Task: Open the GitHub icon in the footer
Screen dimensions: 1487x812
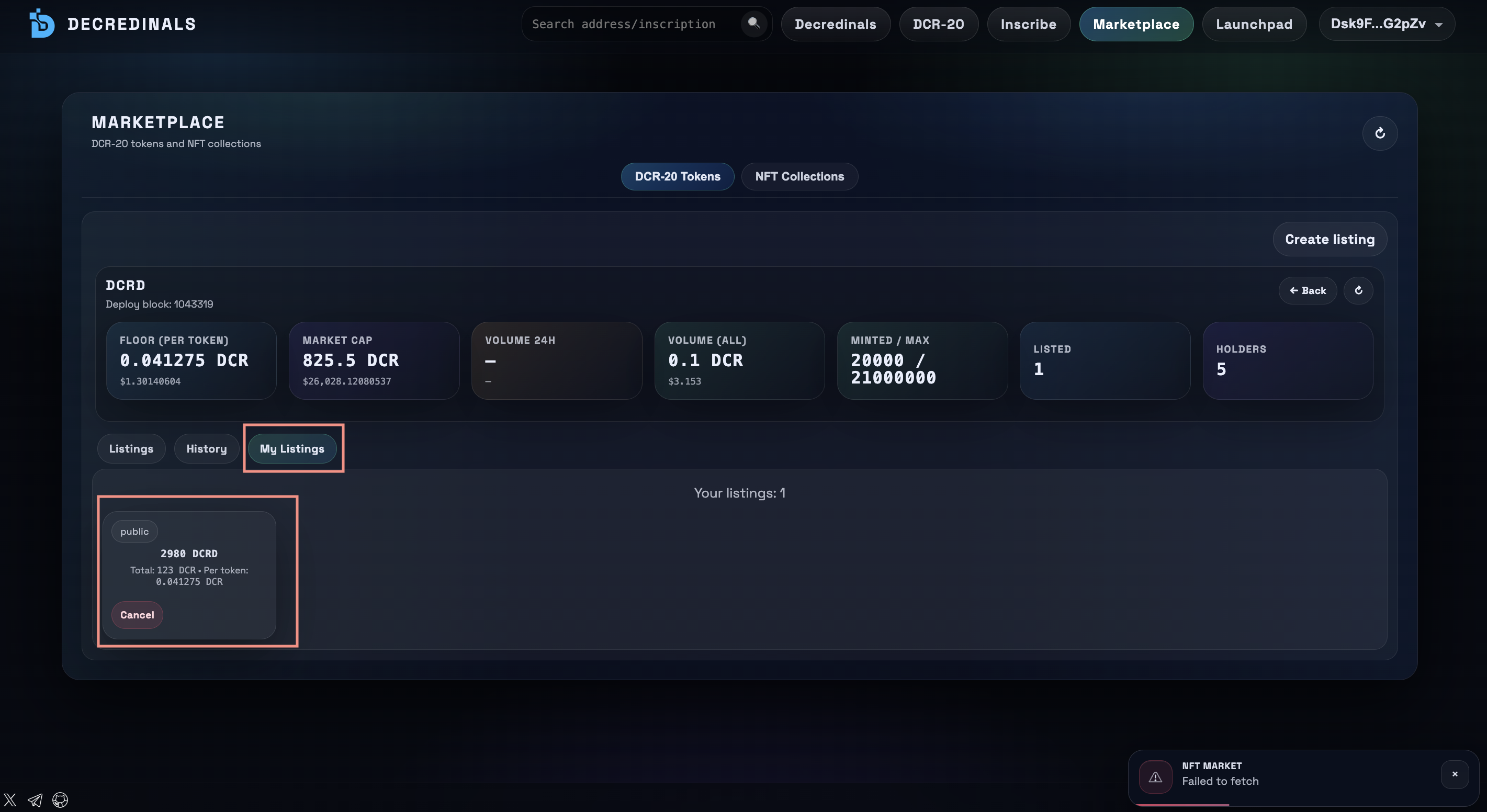Action: 60,800
